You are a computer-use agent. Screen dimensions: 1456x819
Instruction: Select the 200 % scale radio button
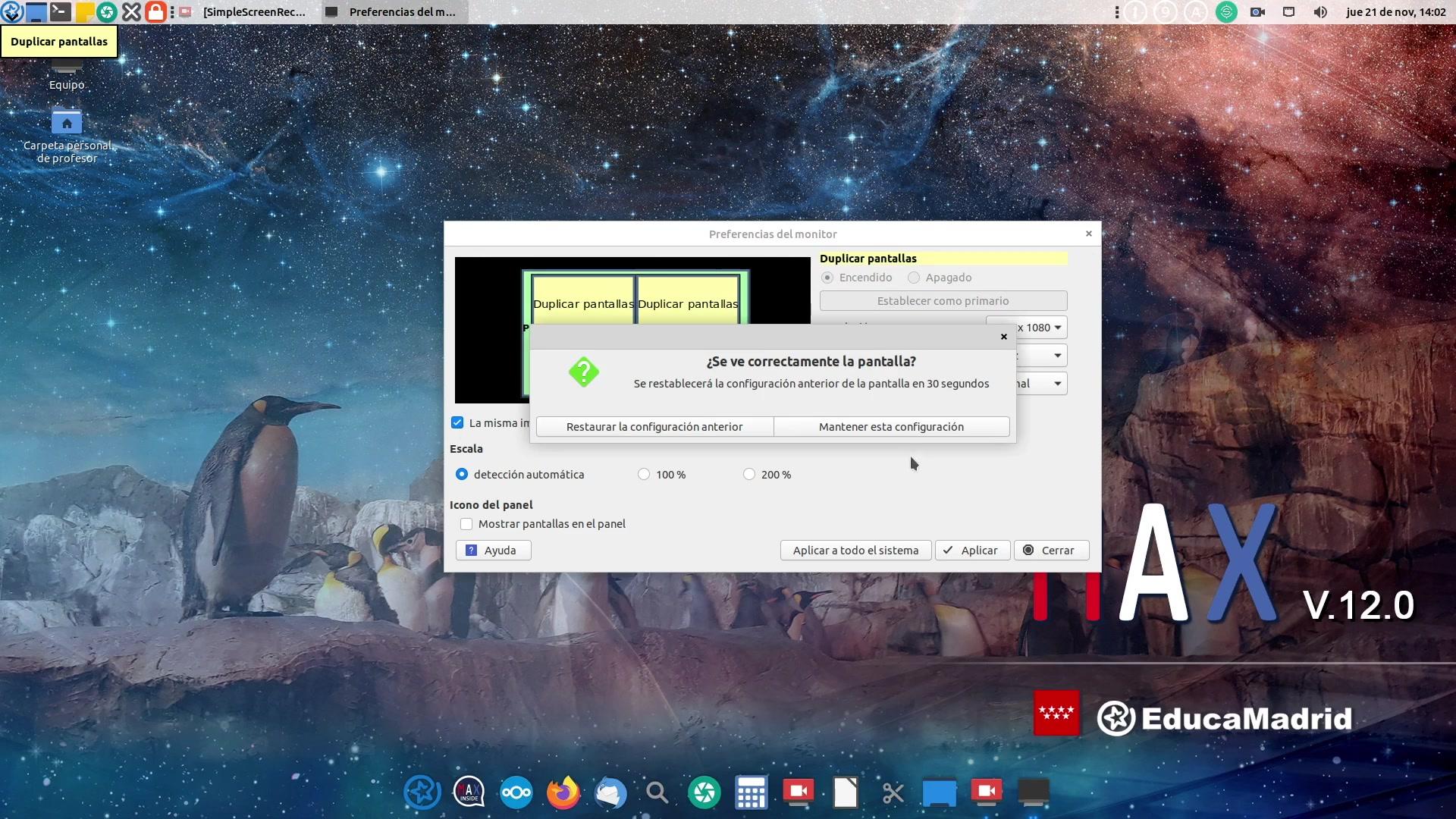coord(749,475)
